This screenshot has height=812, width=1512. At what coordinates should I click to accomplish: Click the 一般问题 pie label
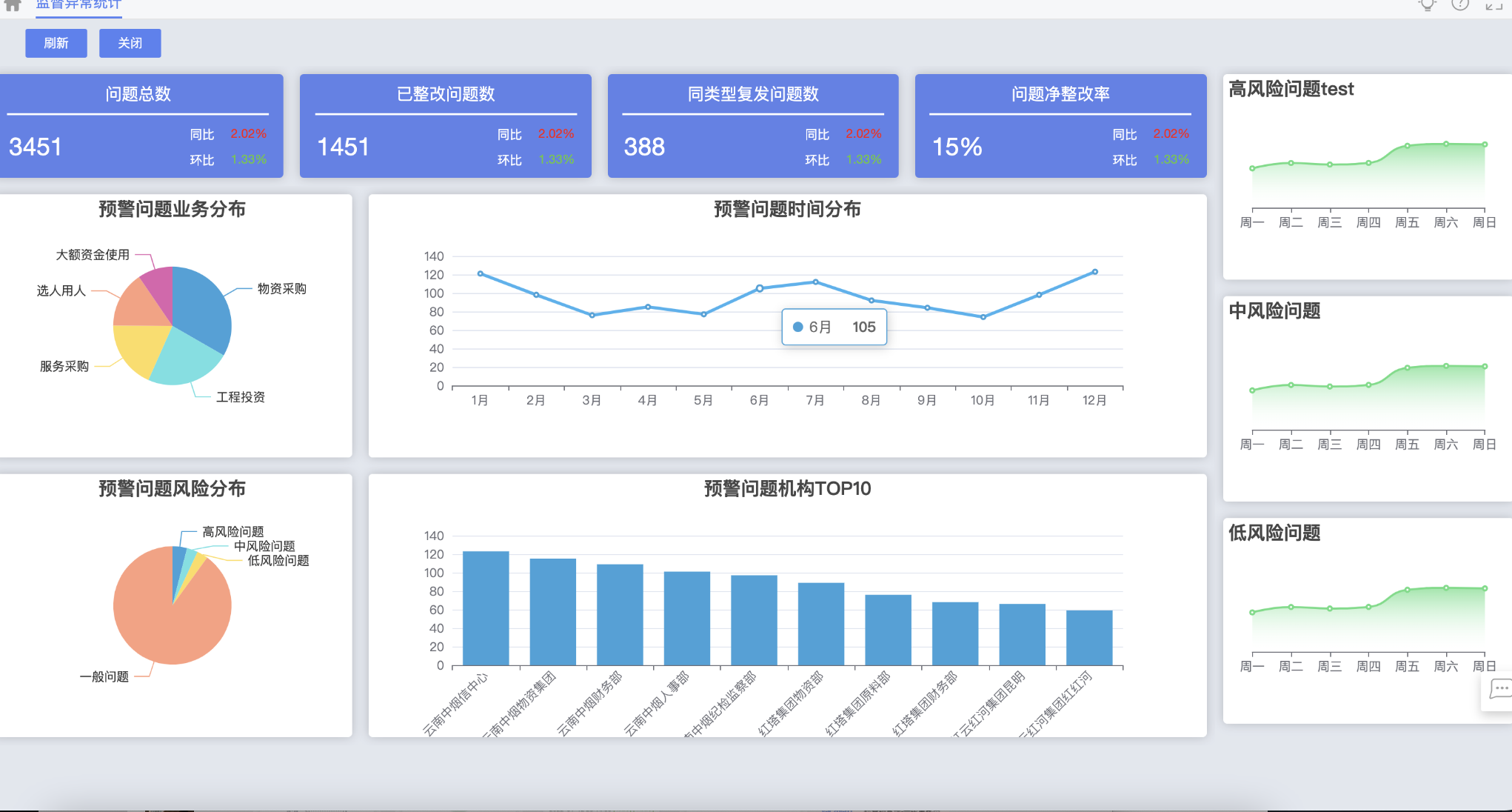pos(104,677)
